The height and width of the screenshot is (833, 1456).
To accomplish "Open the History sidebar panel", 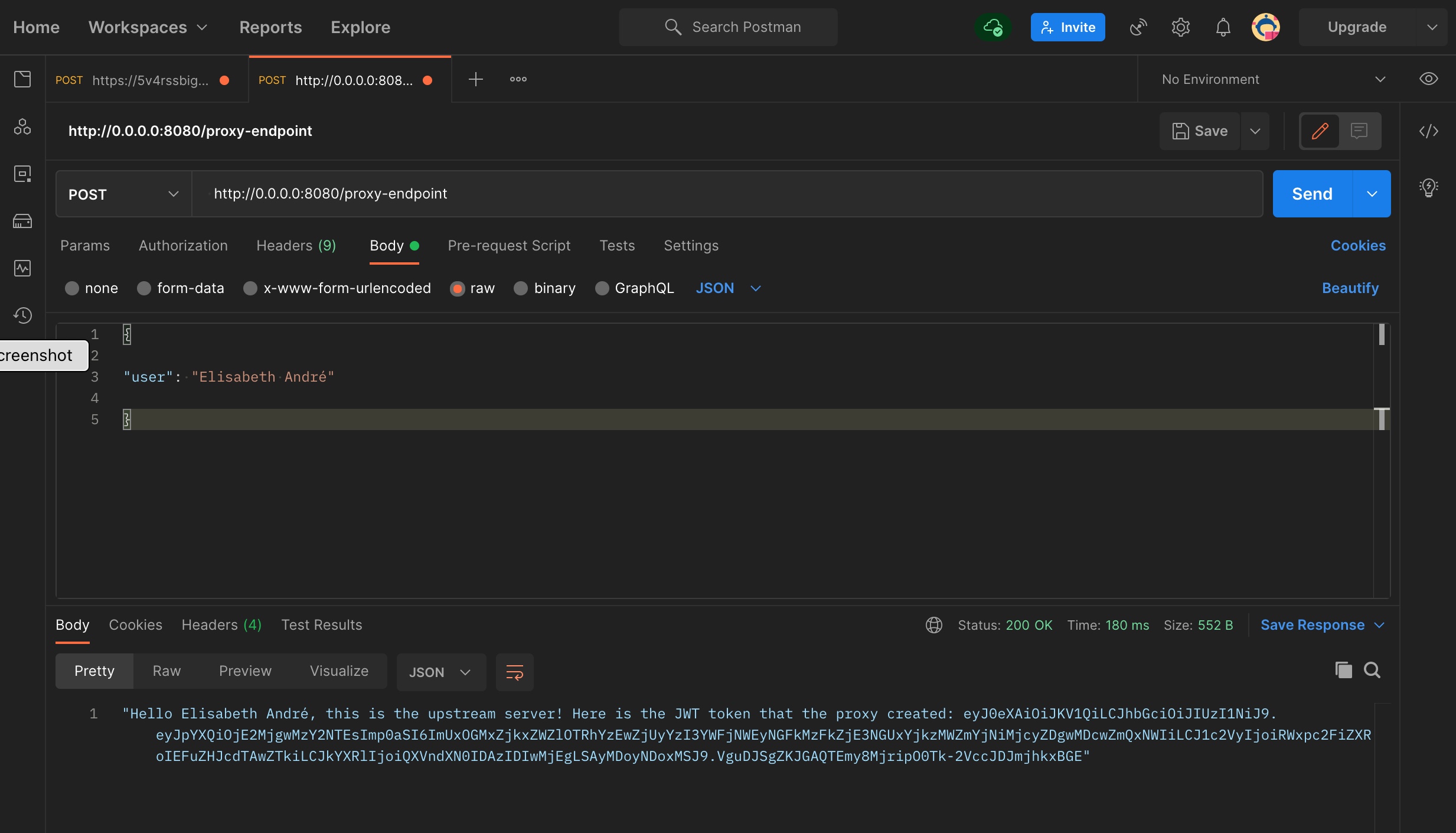I will [22, 315].
